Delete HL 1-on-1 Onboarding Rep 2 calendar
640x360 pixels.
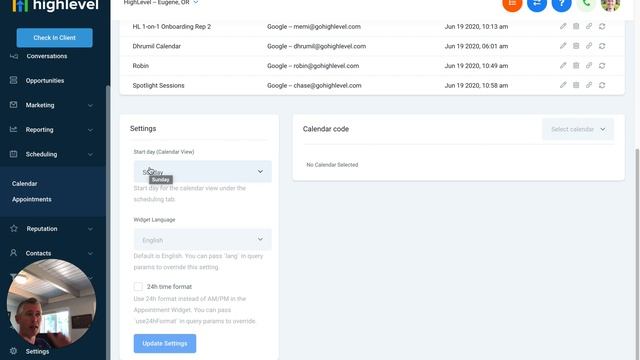click(x=576, y=26)
